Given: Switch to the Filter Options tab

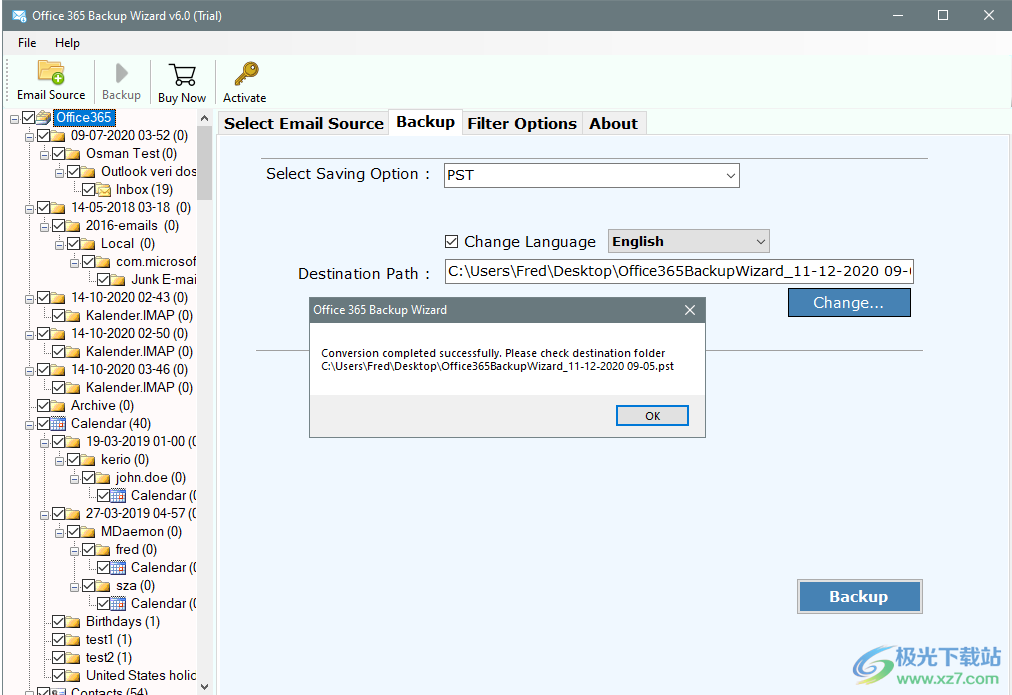Looking at the screenshot, I should pyautogui.click(x=521, y=123).
